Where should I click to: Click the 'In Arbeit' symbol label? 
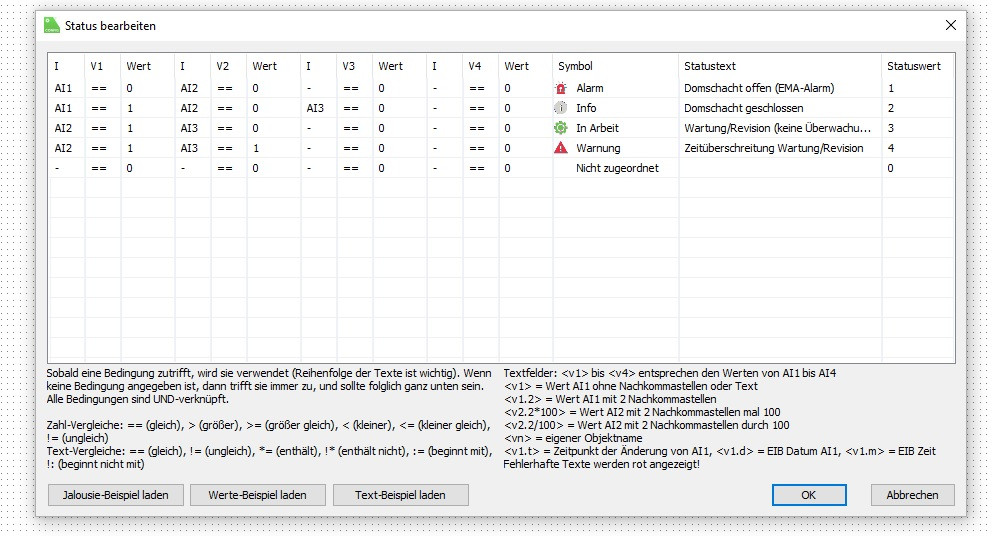tap(597, 128)
